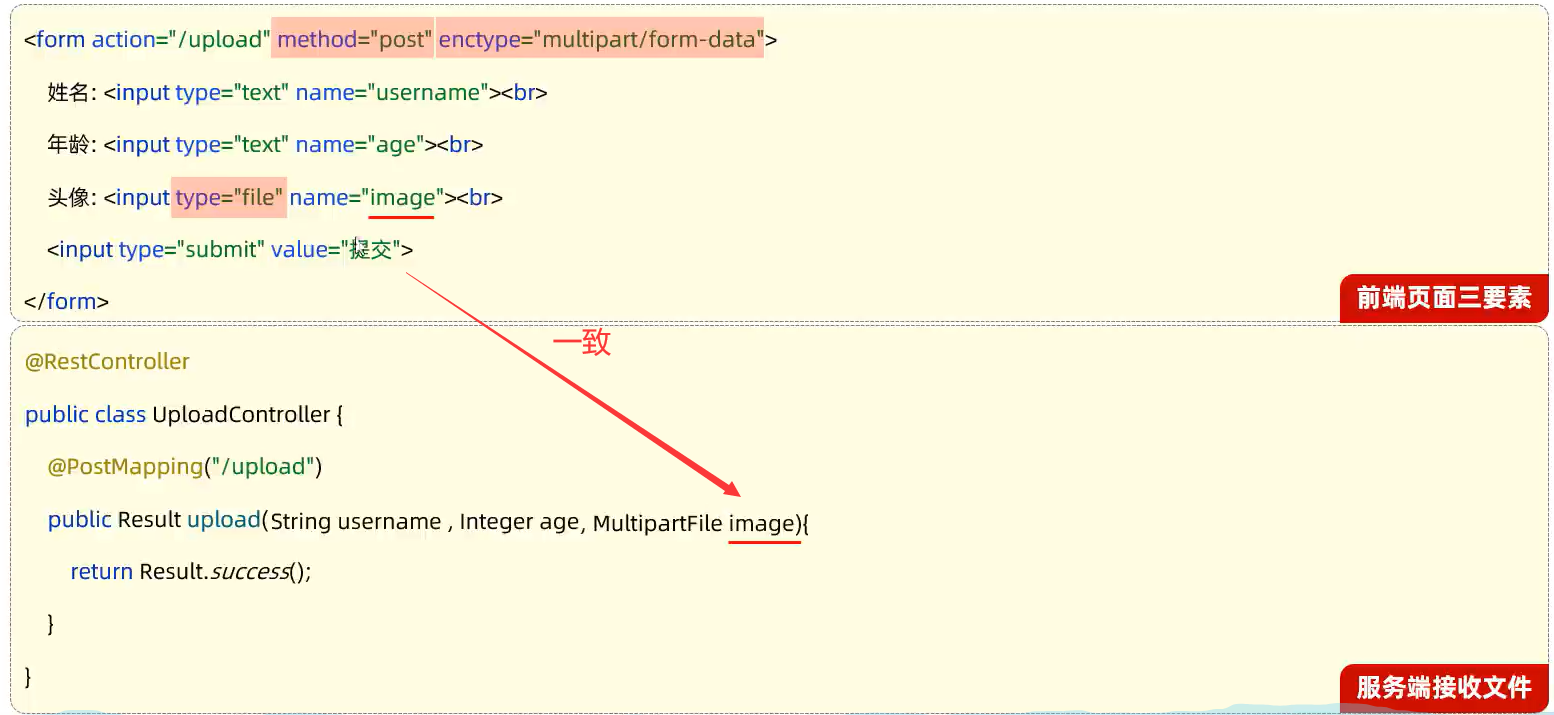This screenshot has width=1554, height=715.
Task: Click the @PostMapping("/upload") annotation
Action: [x=185, y=467]
